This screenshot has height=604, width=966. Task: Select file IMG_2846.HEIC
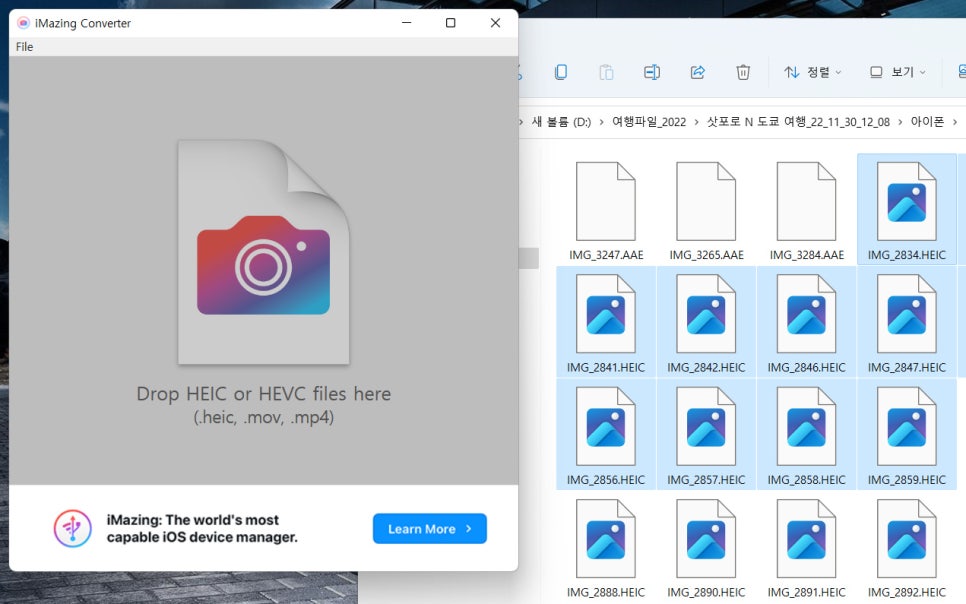[806, 323]
